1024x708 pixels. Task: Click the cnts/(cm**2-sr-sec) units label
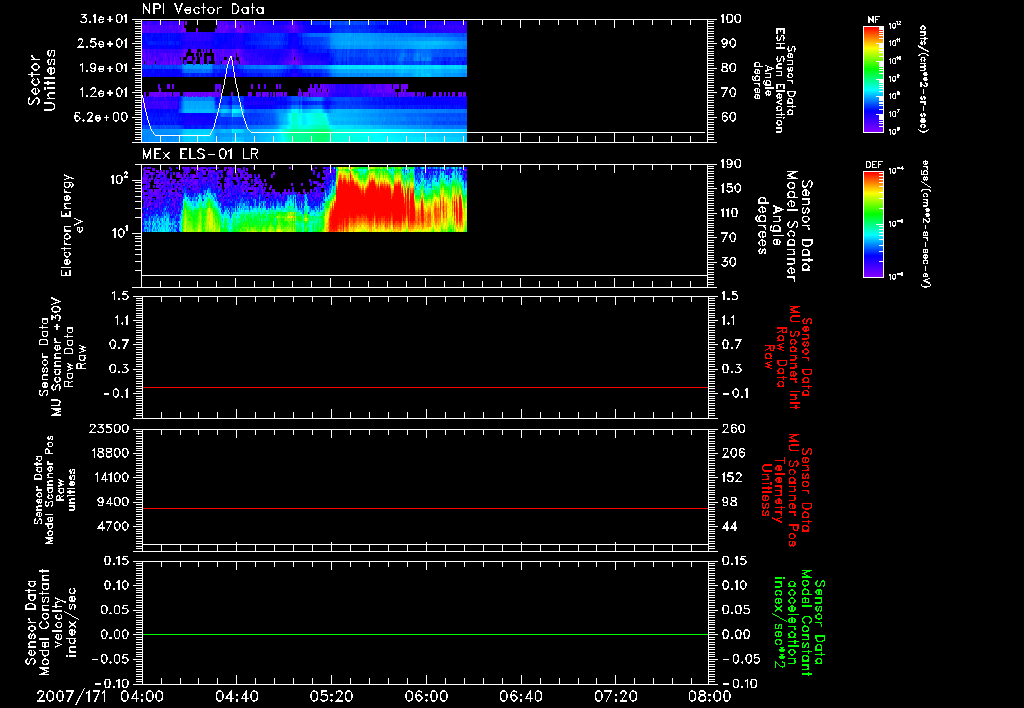point(923,78)
